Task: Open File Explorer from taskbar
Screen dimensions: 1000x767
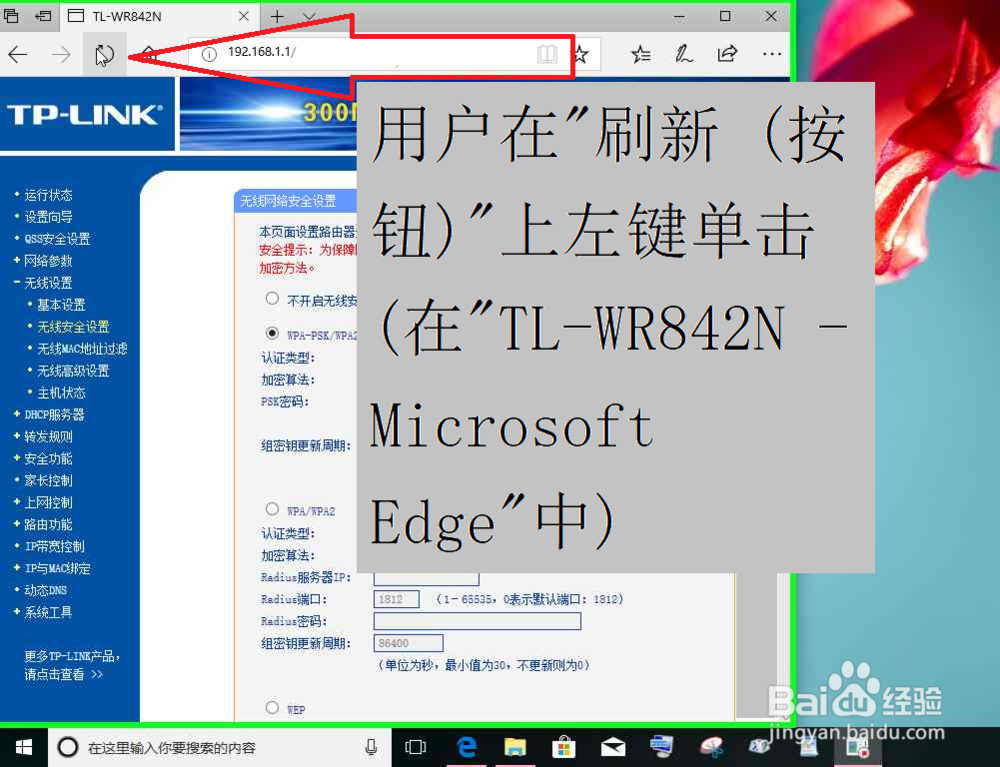Action: [515, 747]
